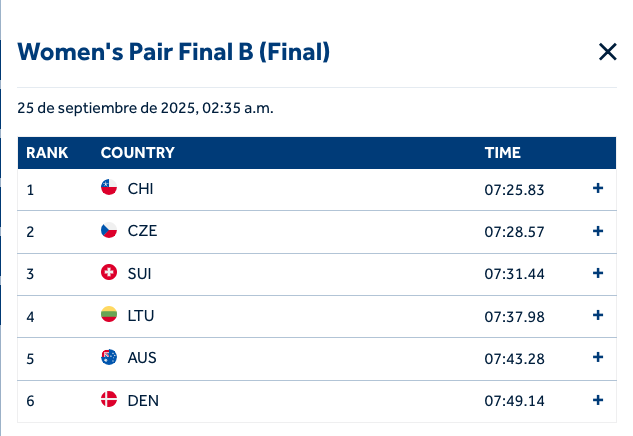Image resolution: width=633 pixels, height=436 pixels.
Task: Click the Switzerland flag icon
Action: [x=110, y=273]
